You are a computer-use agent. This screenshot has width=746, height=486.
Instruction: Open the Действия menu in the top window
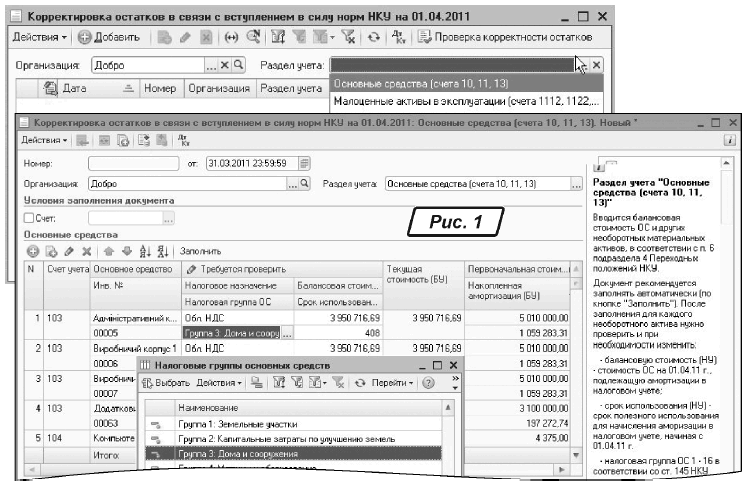[x=40, y=37]
